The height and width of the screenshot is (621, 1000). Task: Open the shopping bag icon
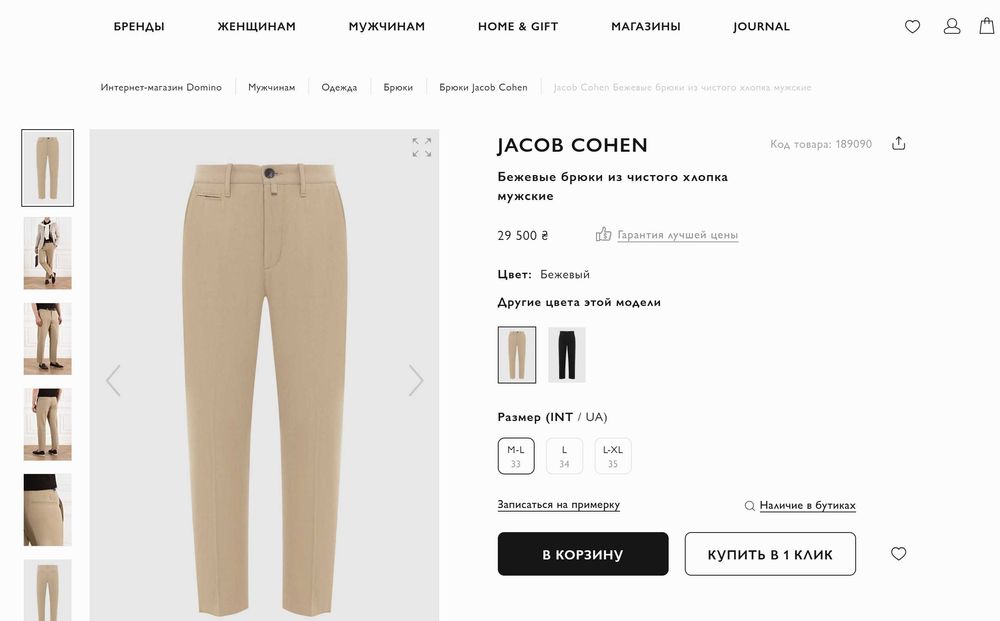[987, 26]
